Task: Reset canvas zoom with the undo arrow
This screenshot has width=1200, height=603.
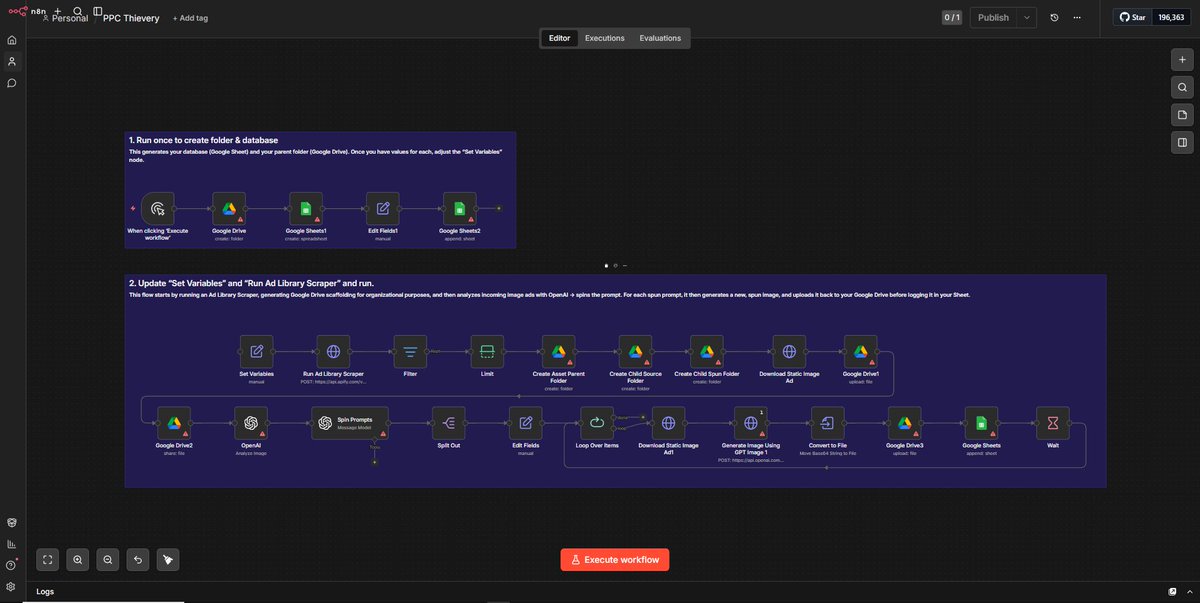Action: [x=138, y=560]
